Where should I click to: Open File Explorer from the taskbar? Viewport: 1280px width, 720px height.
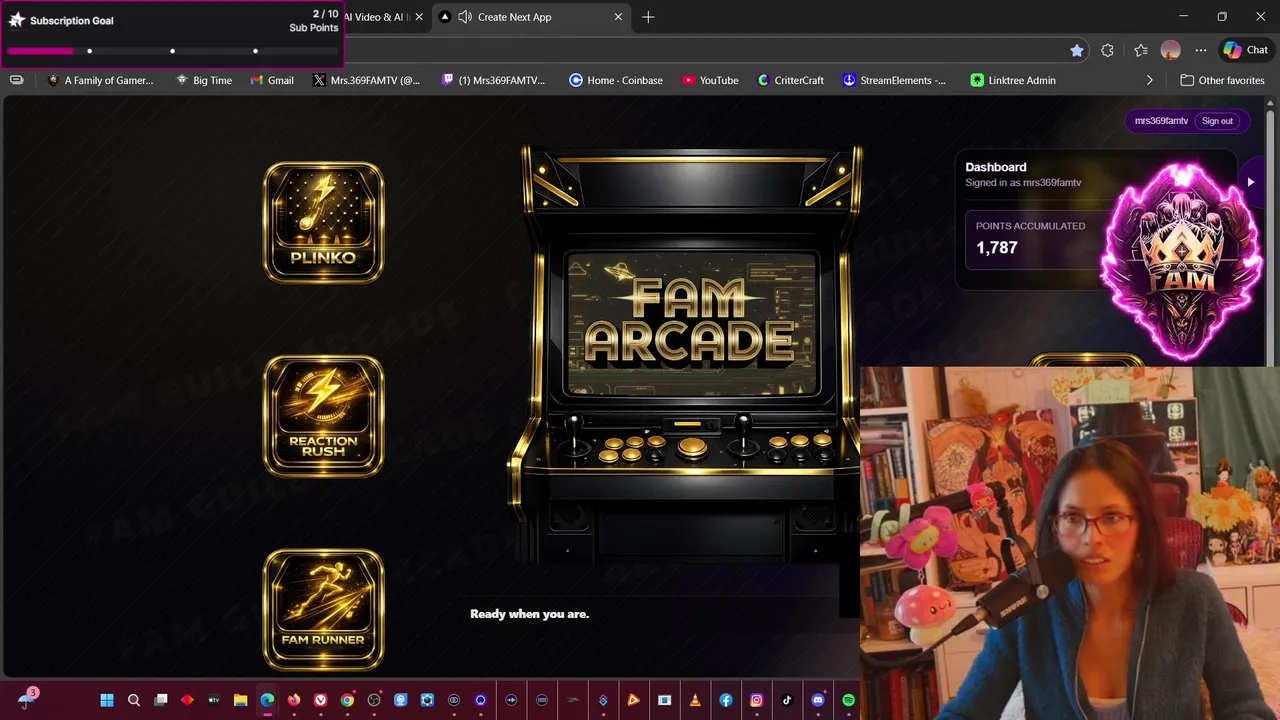click(240, 700)
